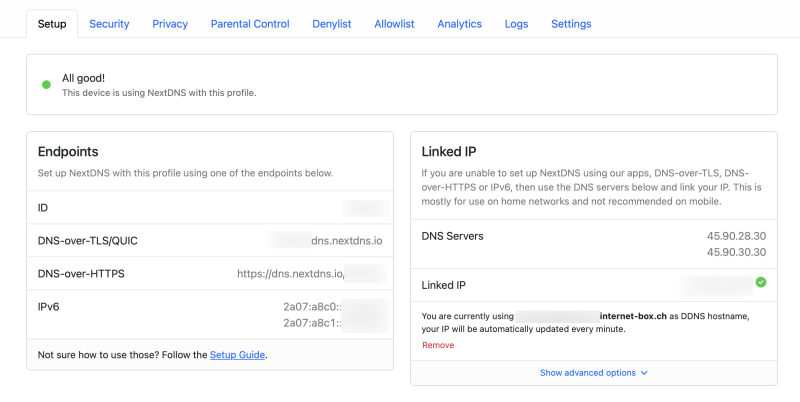Click Remove under the DDNS hostname
The image size is (800, 402).
coord(438,345)
